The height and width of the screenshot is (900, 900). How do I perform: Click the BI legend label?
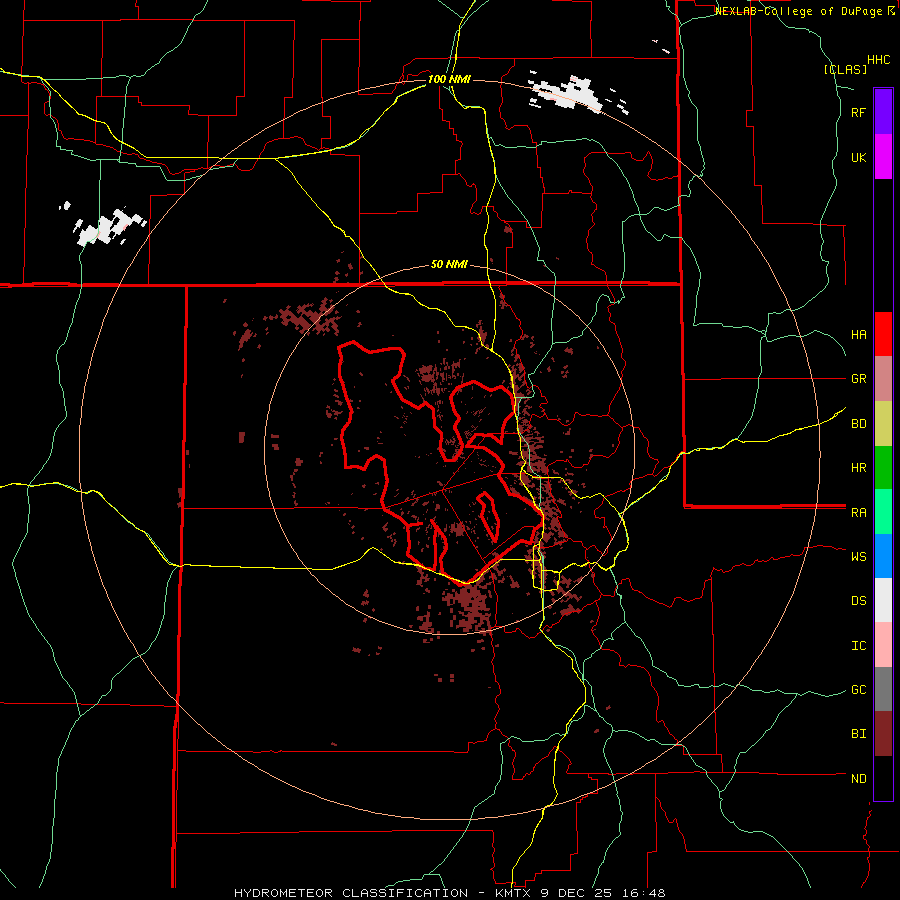858,734
